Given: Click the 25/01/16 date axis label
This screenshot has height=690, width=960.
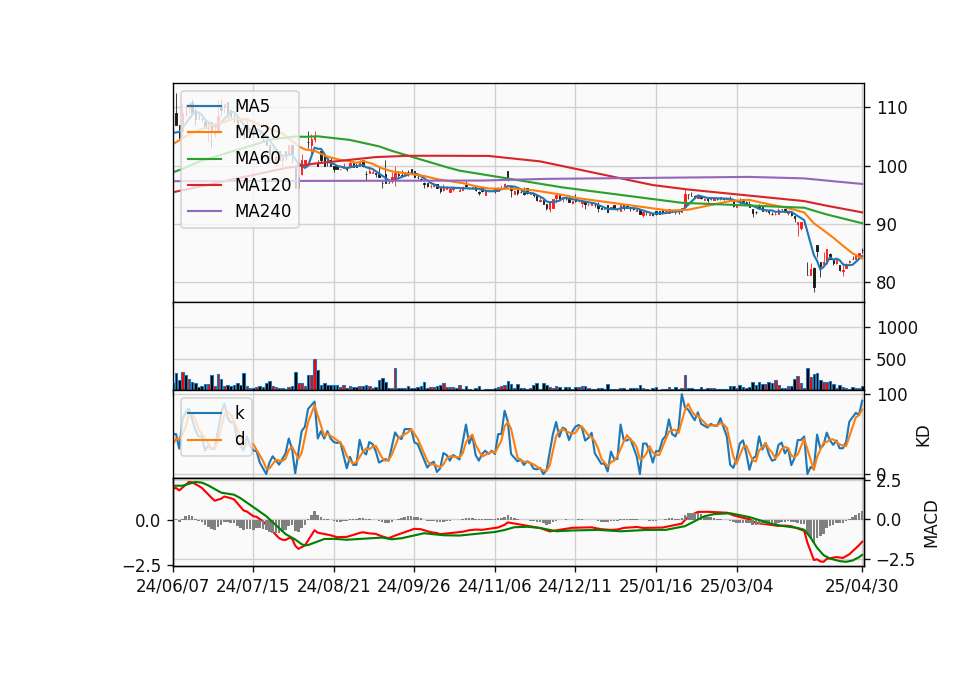Looking at the screenshot, I should tap(656, 586).
